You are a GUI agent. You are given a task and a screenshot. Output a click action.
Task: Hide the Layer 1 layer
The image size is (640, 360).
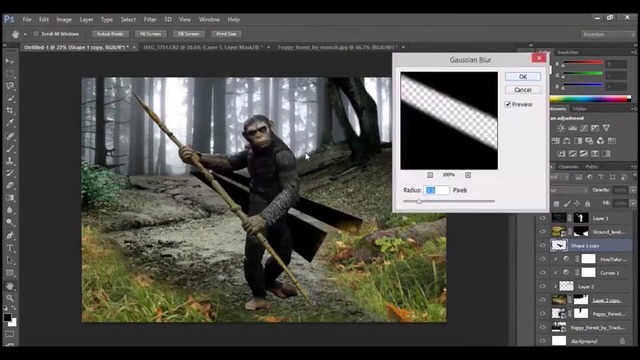point(542,218)
